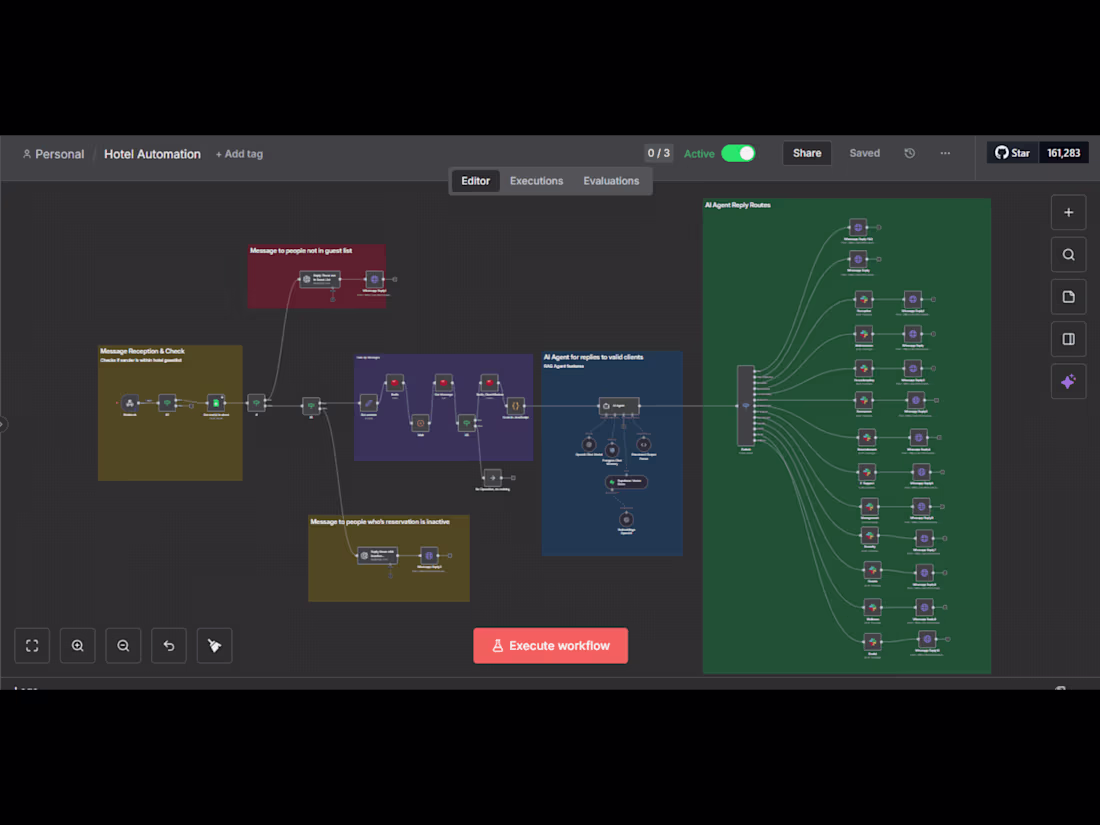This screenshot has height=825, width=1100.
Task: Switch to the Executions tab
Action: pyautogui.click(x=536, y=181)
